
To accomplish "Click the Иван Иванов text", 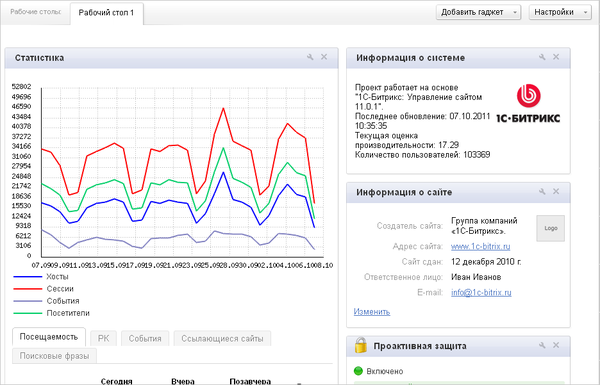I will pos(476,277).
